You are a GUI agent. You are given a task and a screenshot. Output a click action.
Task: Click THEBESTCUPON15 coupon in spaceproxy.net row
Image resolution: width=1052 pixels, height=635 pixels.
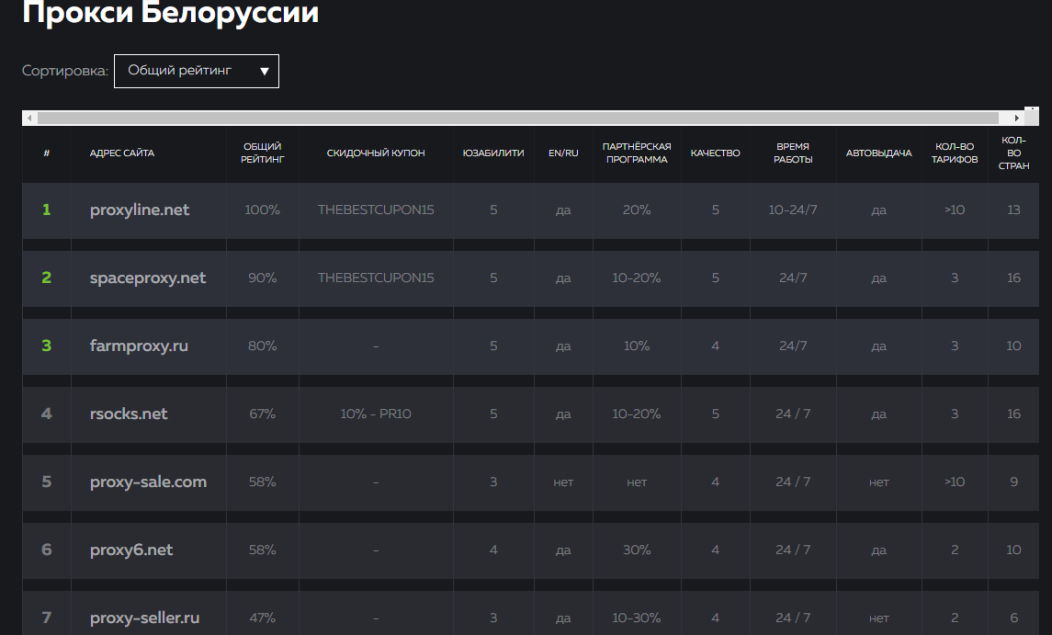click(376, 278)
